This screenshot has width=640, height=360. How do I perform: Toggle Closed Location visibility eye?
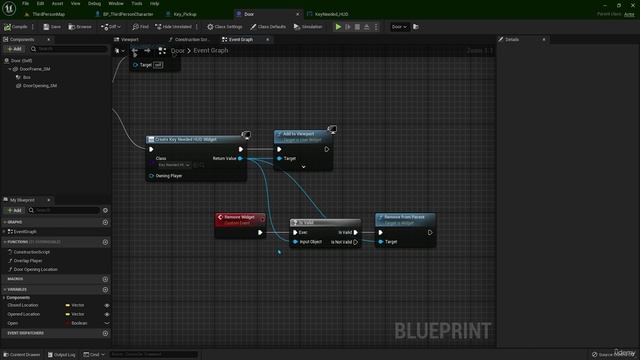tap(107, 305)
